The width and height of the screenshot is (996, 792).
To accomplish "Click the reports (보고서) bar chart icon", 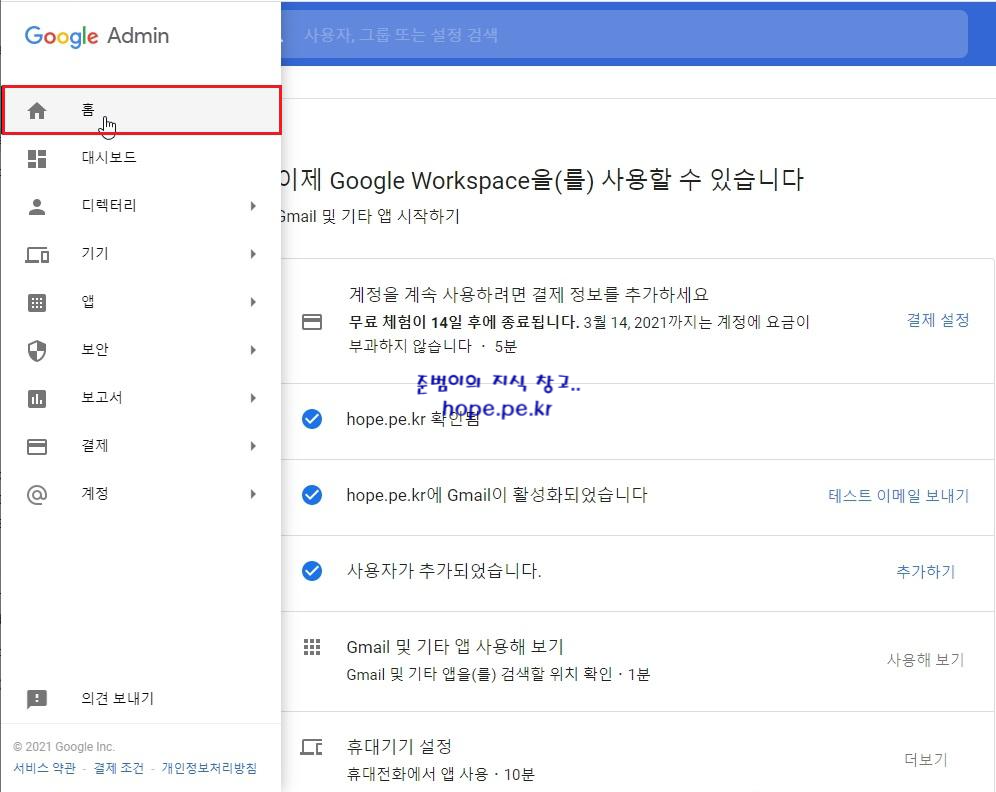I will [37, 399].
